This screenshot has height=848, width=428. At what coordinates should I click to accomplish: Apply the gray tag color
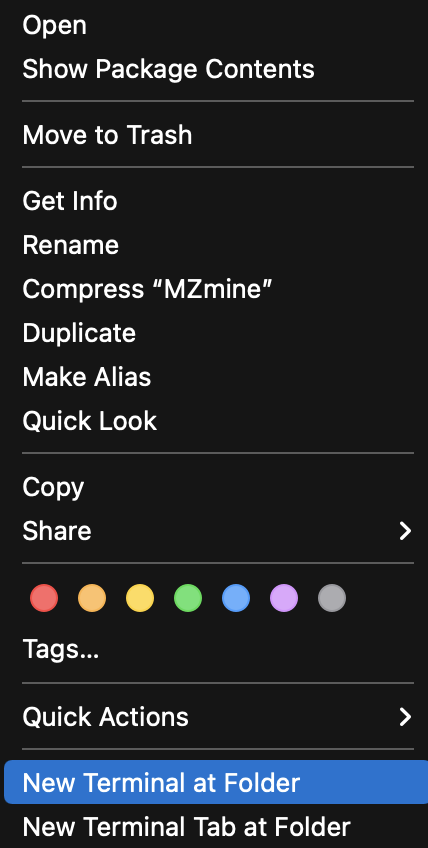click(x=332, y=598)
